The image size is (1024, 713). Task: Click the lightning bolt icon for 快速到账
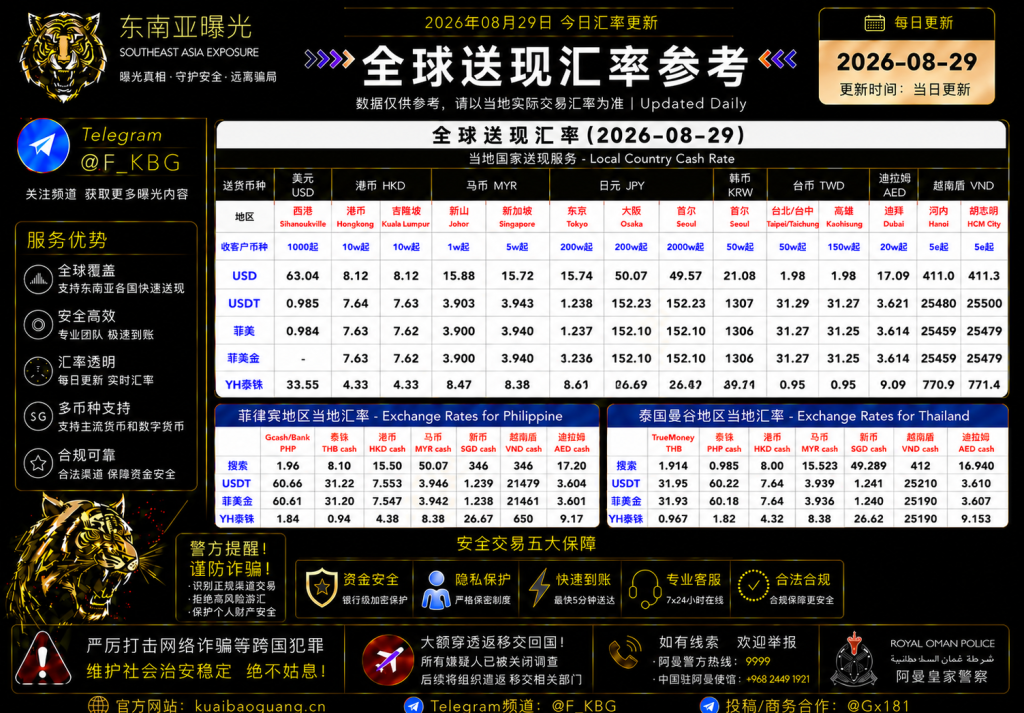pos(539,588)
